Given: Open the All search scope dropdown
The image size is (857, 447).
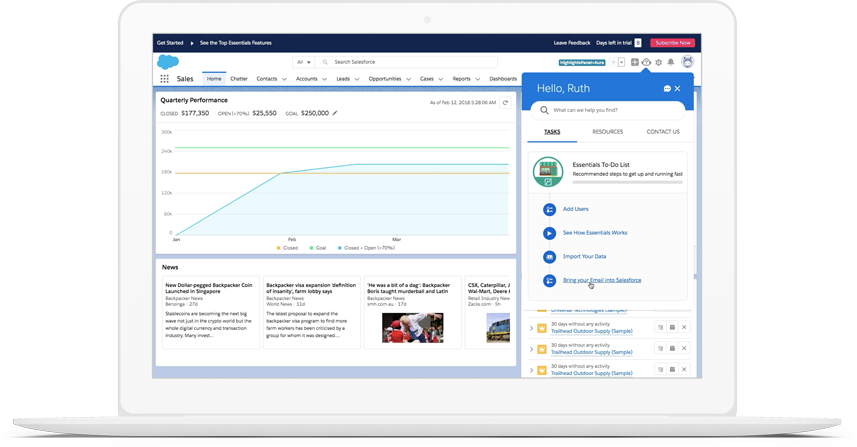Looking at the screenshot, I should point(304,62).
